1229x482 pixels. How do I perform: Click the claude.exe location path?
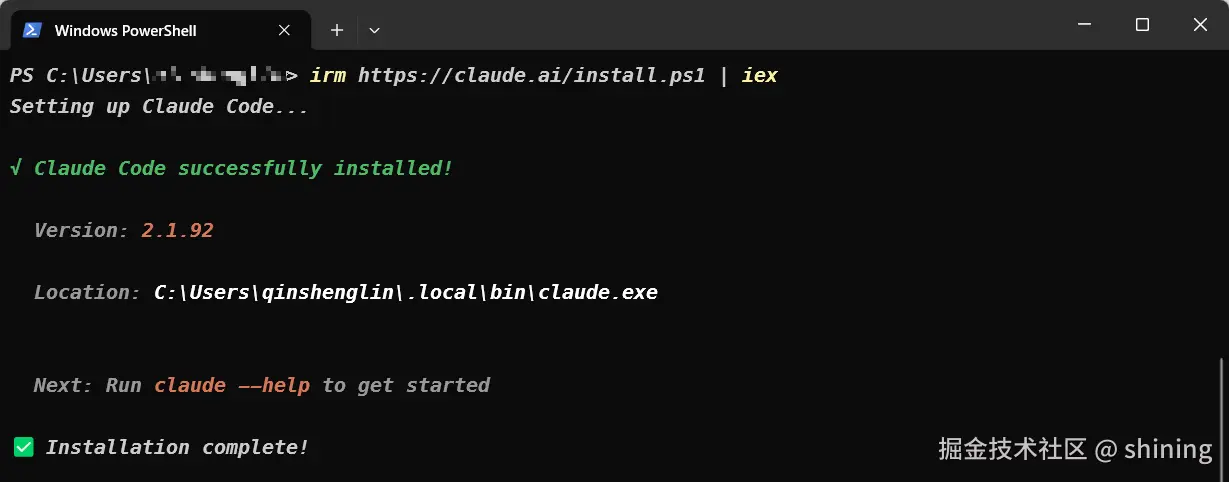405,292
